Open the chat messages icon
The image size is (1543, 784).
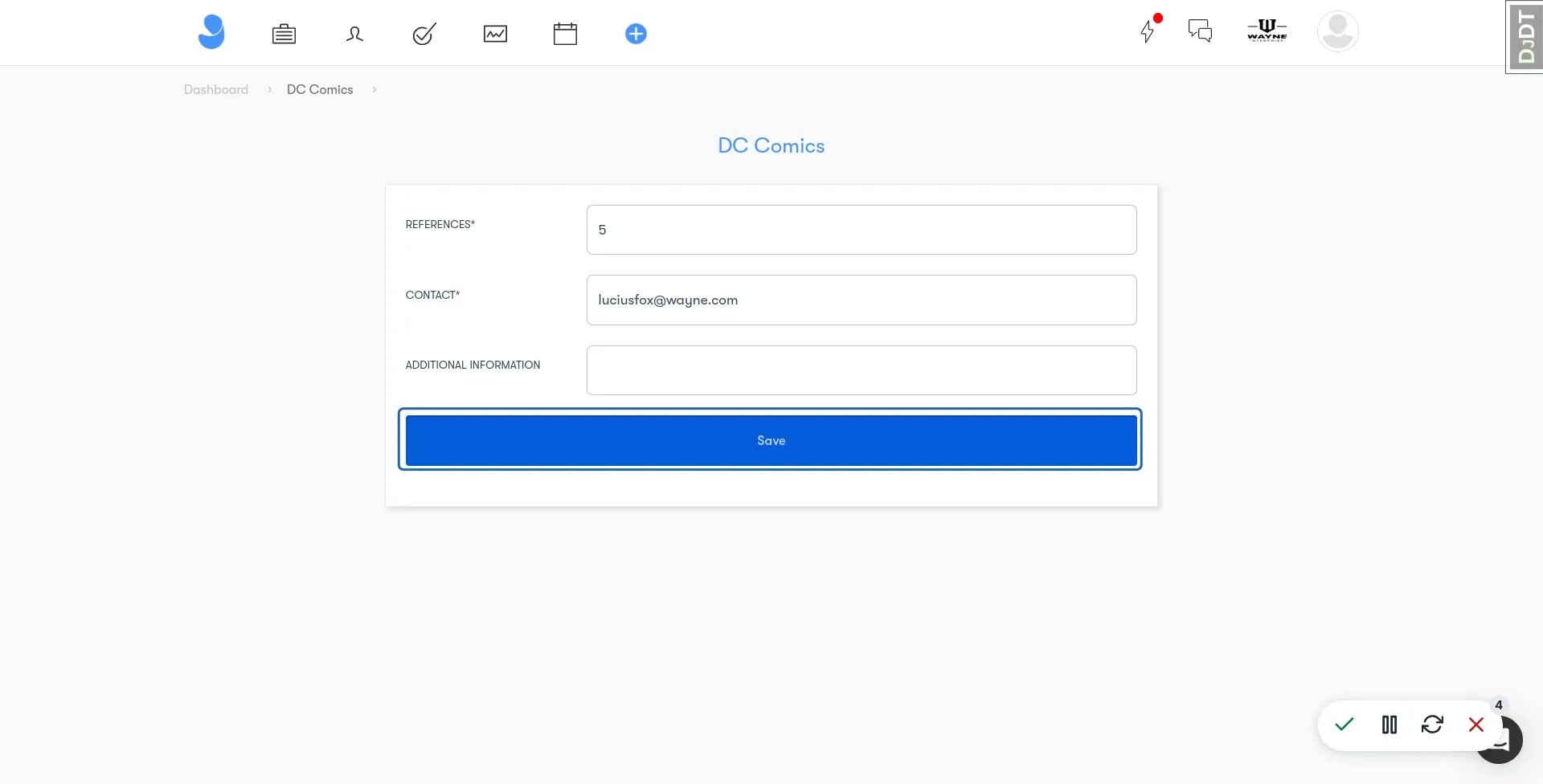point(1200,31)
